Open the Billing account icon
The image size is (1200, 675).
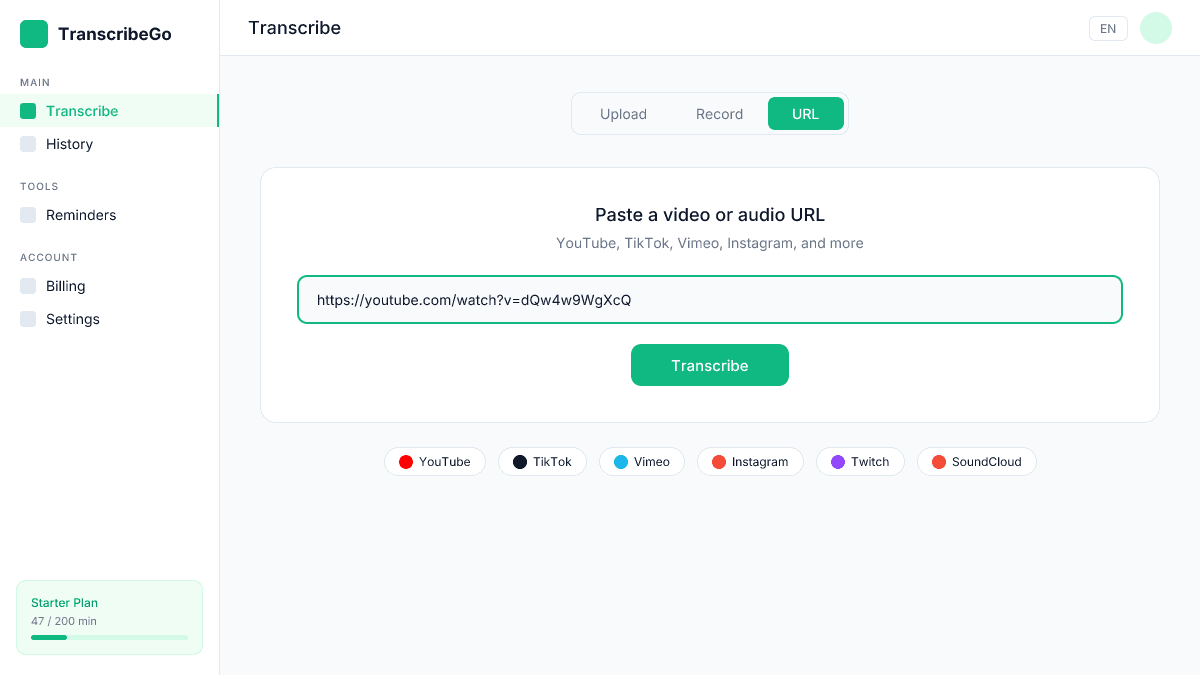(27, 286)
